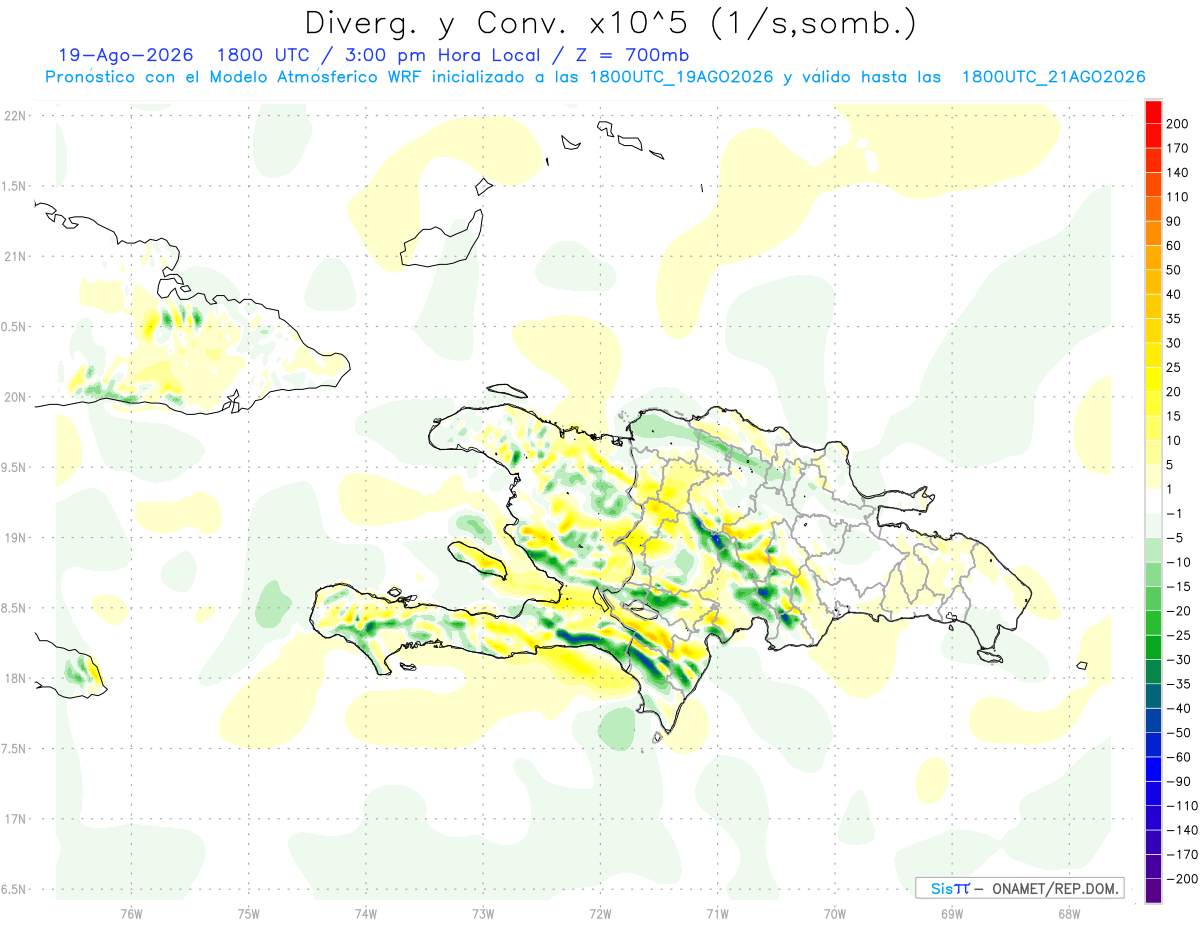This screenshot has height=927, width=1200.
Task: Click the colorbar label '20'
Action: (x=1174, y=392)
